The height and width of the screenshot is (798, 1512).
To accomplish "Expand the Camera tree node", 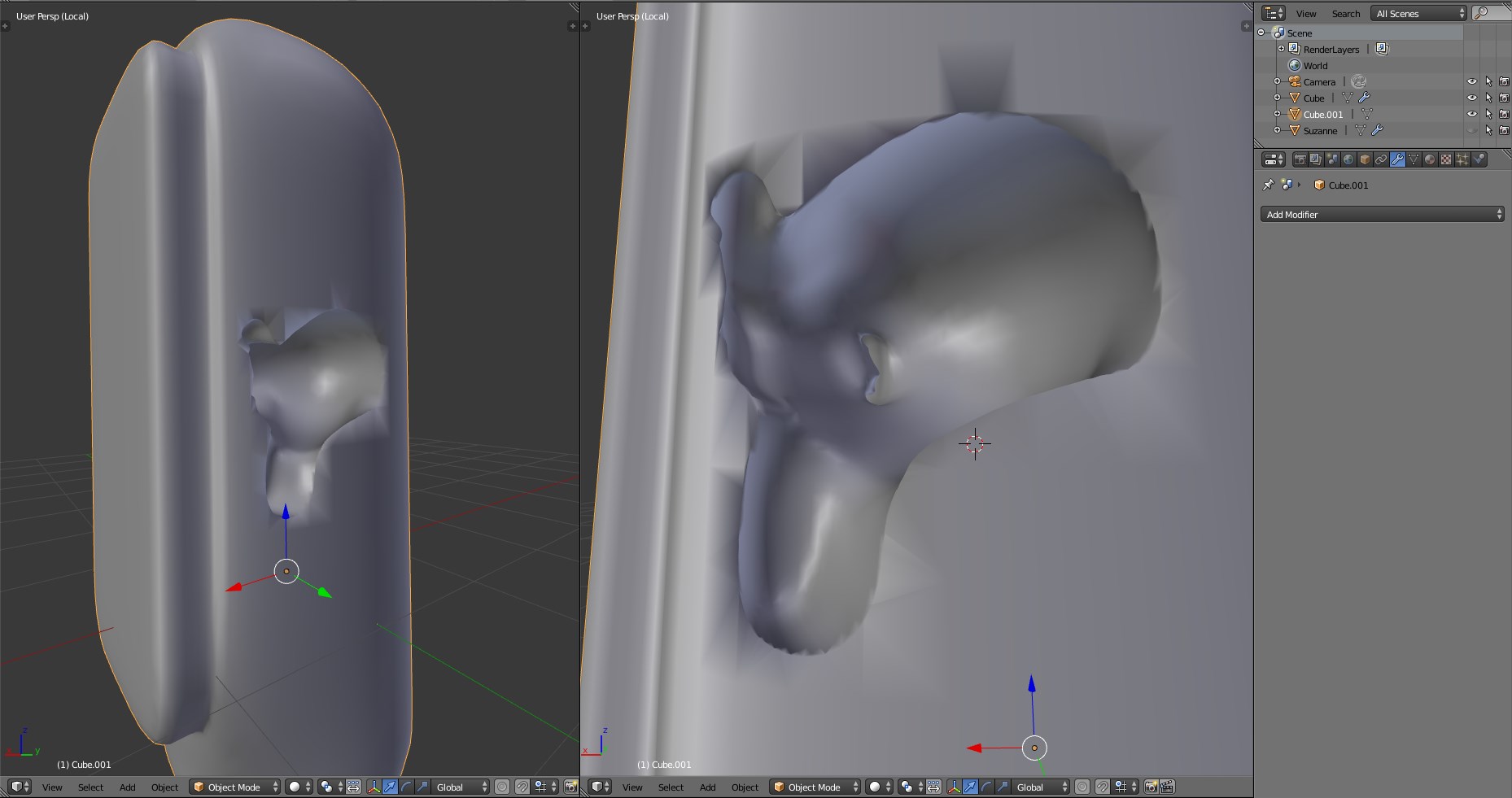I will 1277,81.
